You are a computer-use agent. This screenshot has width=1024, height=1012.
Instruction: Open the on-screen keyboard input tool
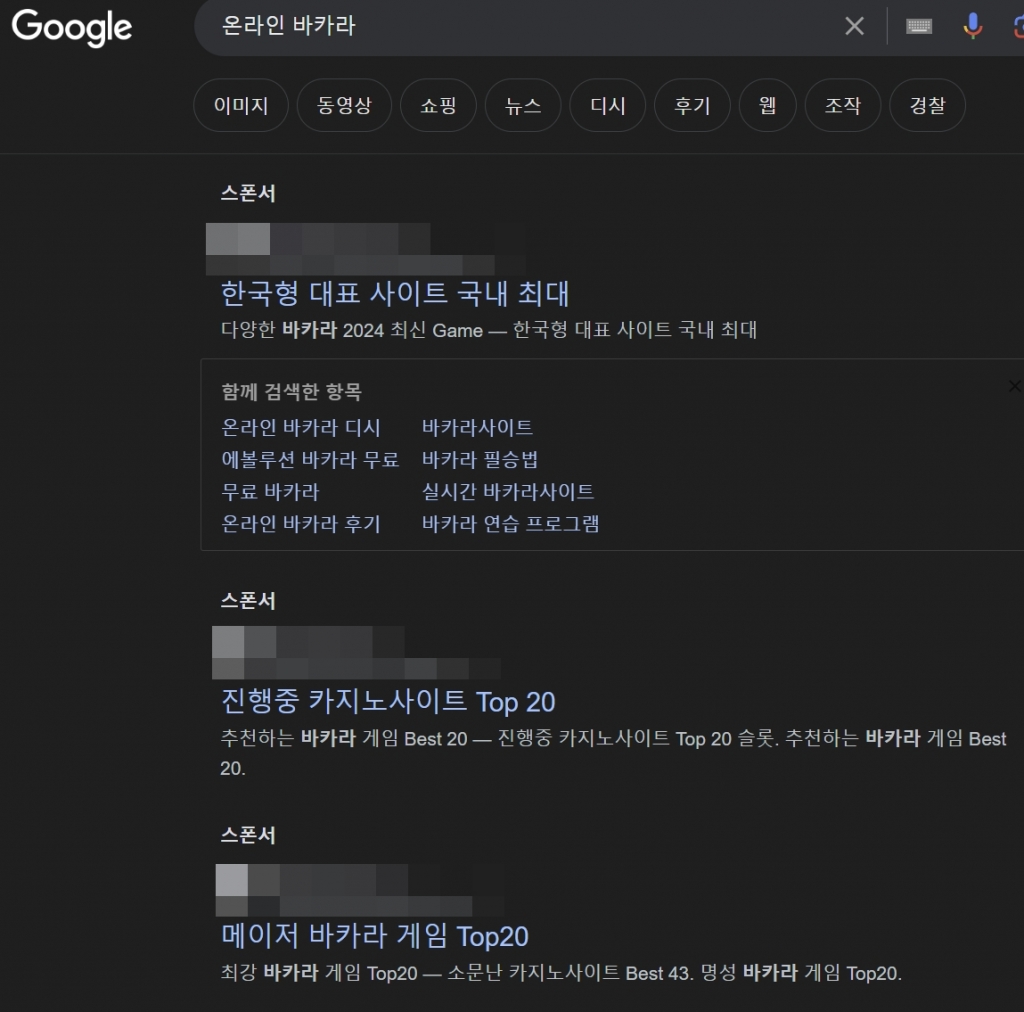[919, 26]
